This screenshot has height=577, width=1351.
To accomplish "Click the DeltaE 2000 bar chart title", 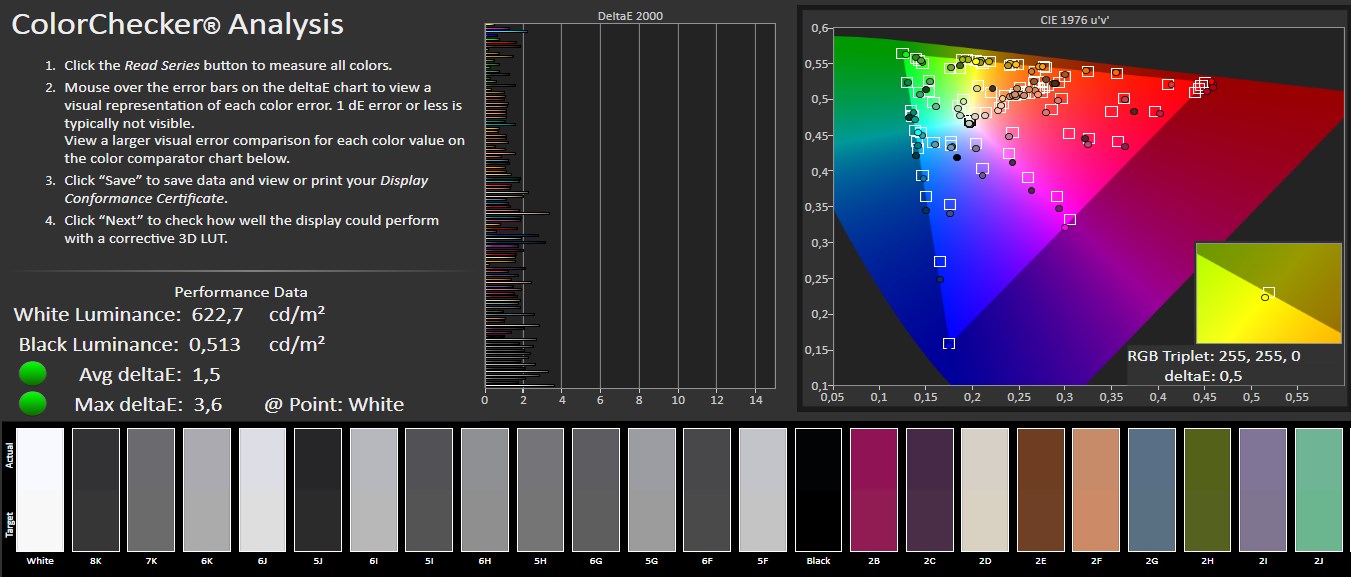I will (x=629, y=16).
